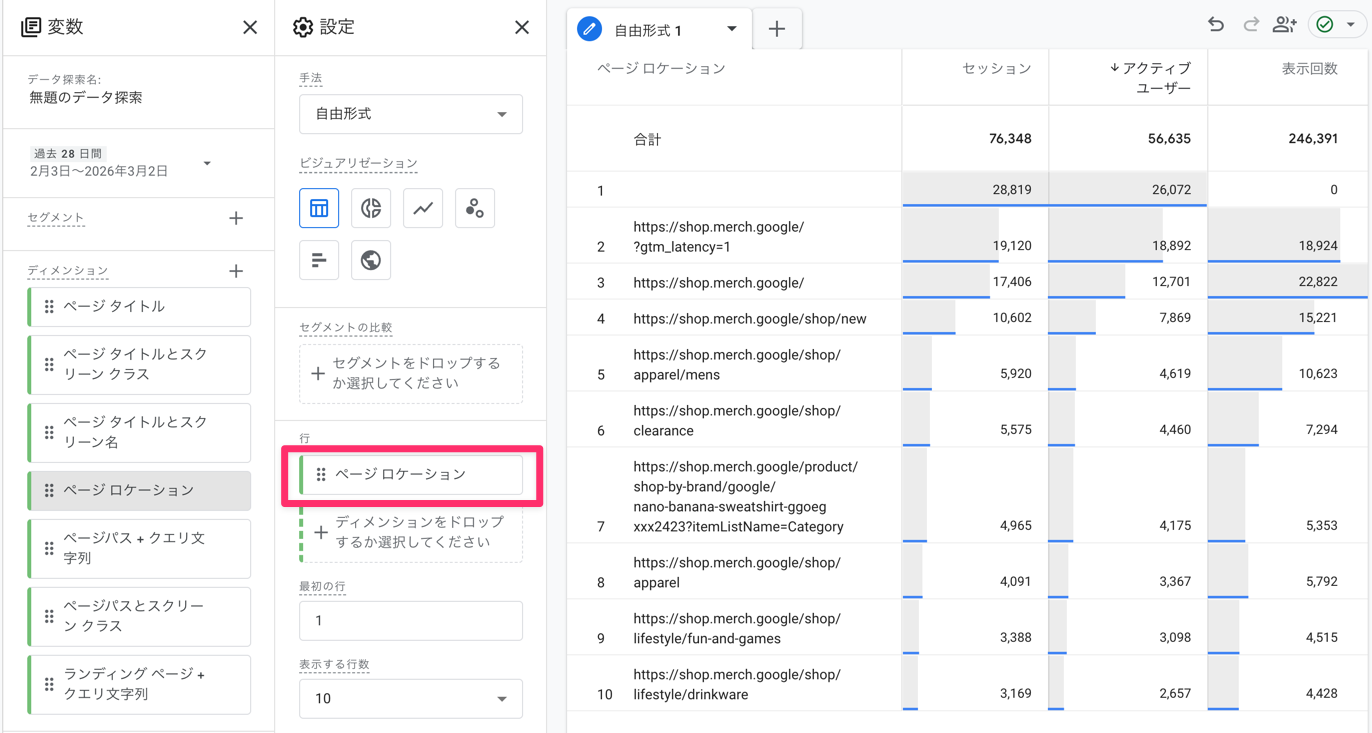Viewport: 1372px width, 733px height.
Task: Switch to line chart visualization
Action: pos(423,208)
